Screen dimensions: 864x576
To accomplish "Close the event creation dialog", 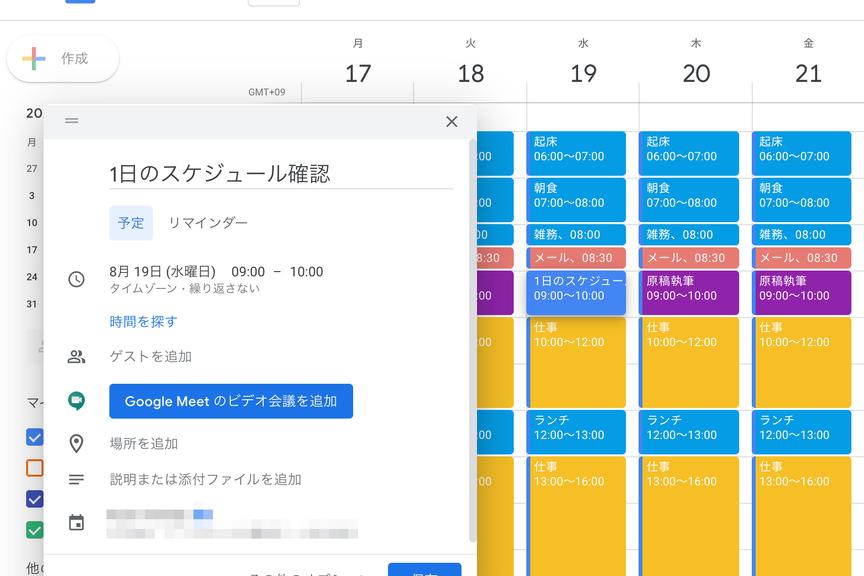I will coord(452,122).
